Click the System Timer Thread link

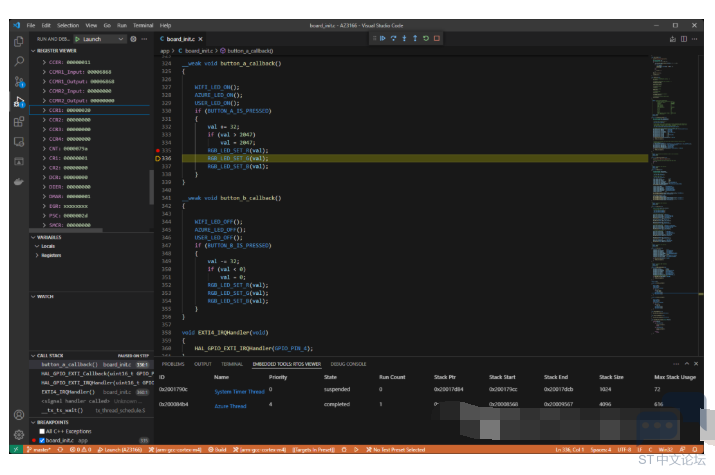[239, 392]
